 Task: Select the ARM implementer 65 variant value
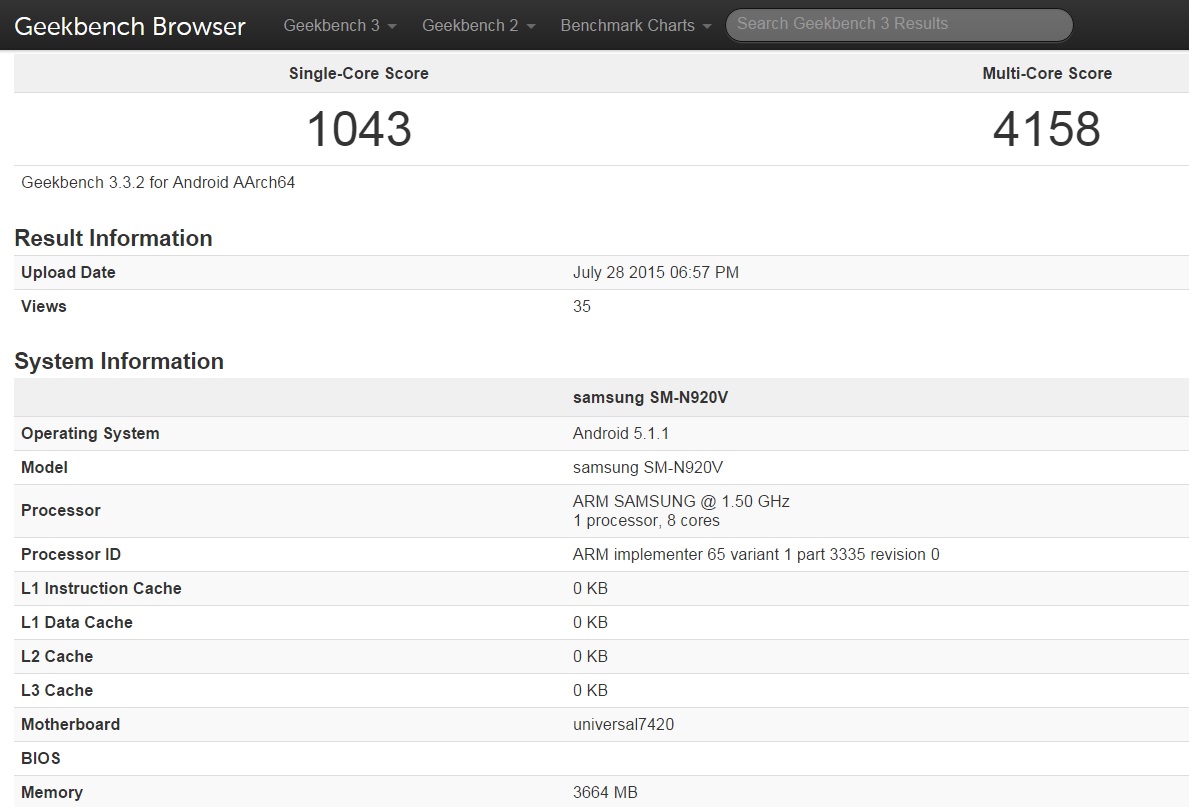pos(756,554)
